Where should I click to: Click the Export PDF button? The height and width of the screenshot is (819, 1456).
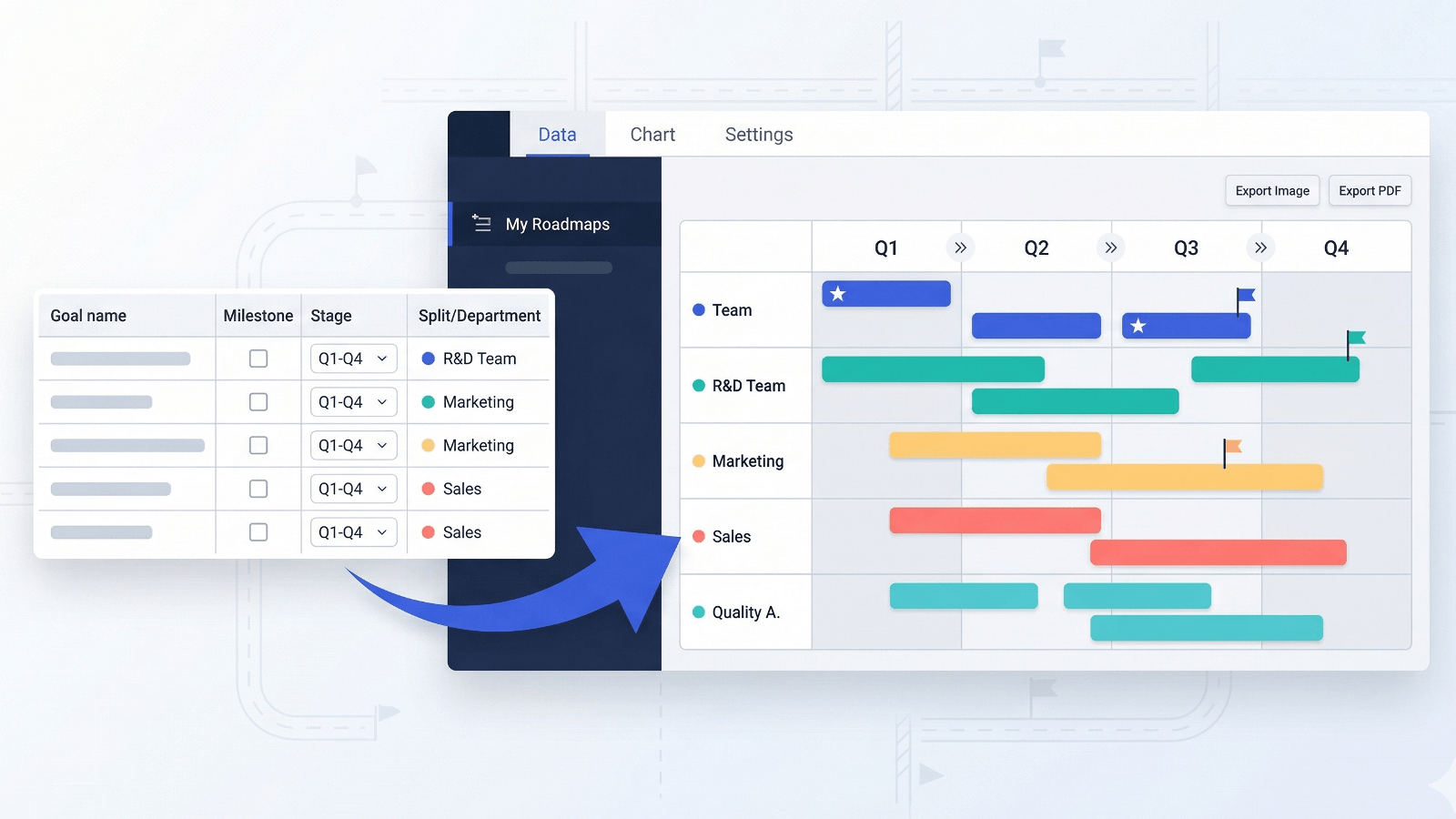(1370, 190)
